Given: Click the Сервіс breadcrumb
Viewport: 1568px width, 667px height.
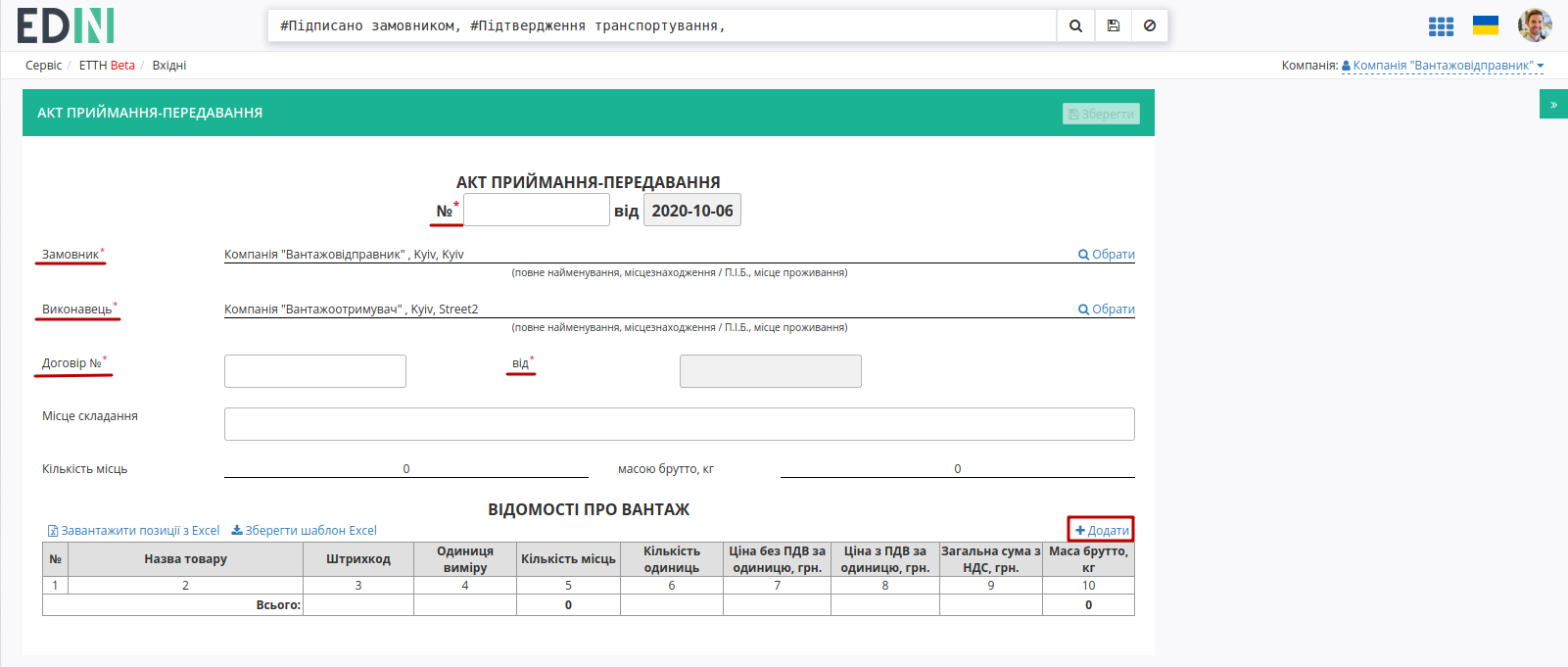Looking at the screenshot, I should click(x=44, y=66).
